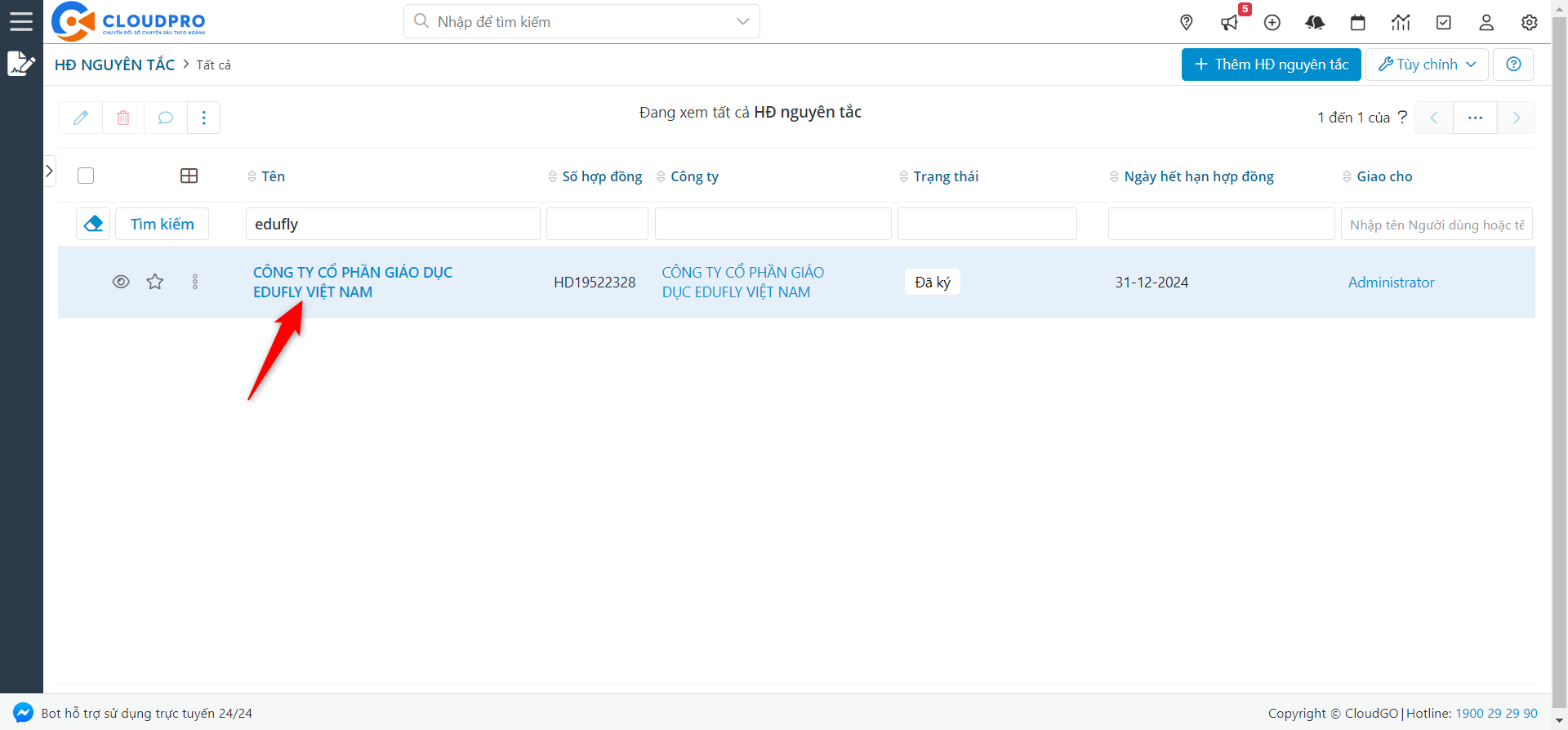This screenshot has height=730, width=1568.
Task: Focus the global search field
Action: pos(581,21)
